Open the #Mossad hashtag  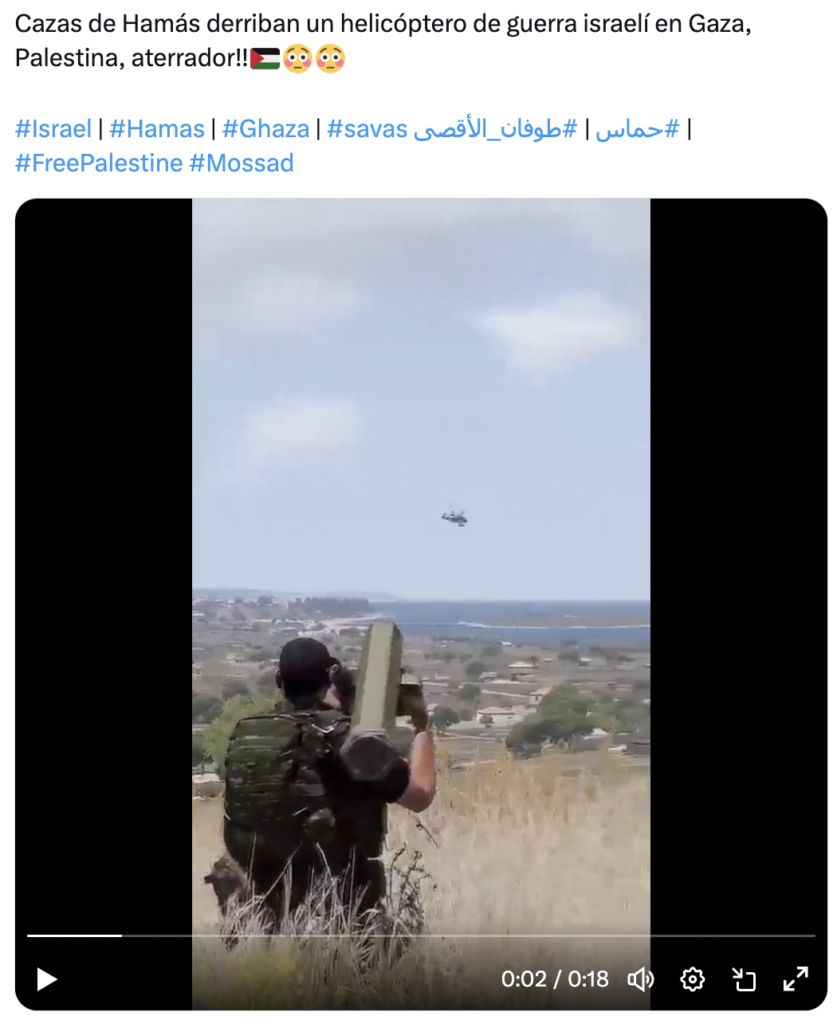(x=242, y=163)
